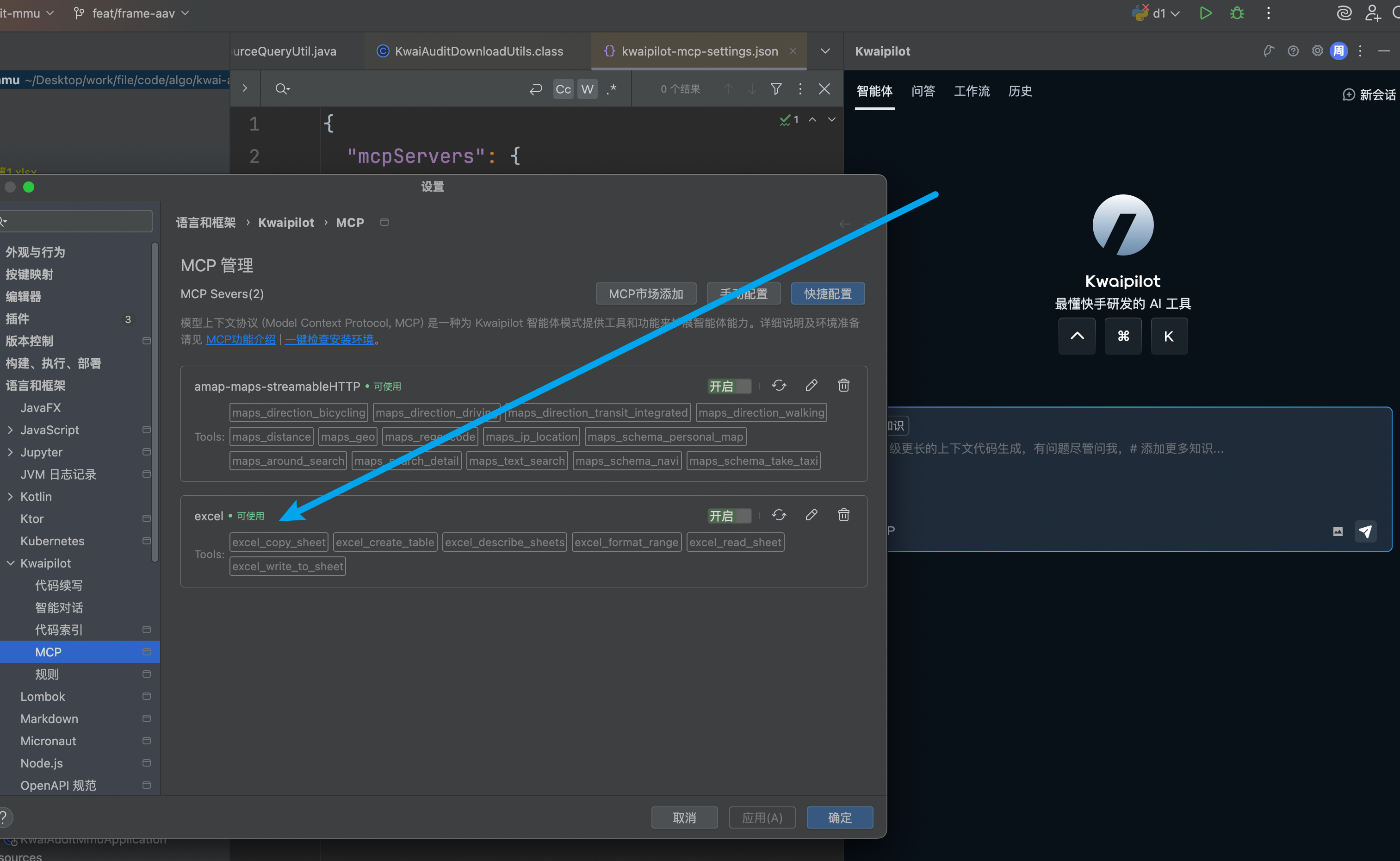
Task: Click the image upload icon in chat
Action: coord(1338,531)
